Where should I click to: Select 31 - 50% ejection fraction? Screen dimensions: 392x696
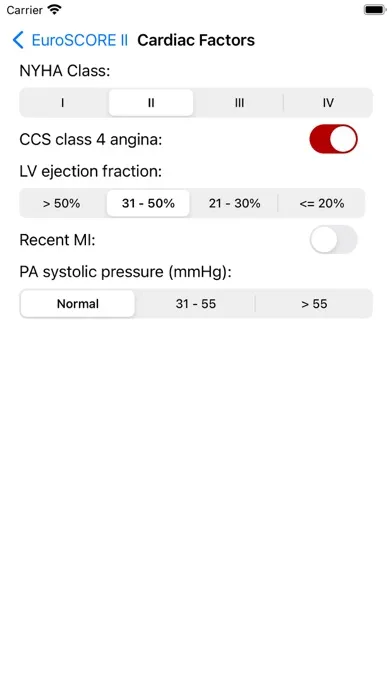[148, 203]
